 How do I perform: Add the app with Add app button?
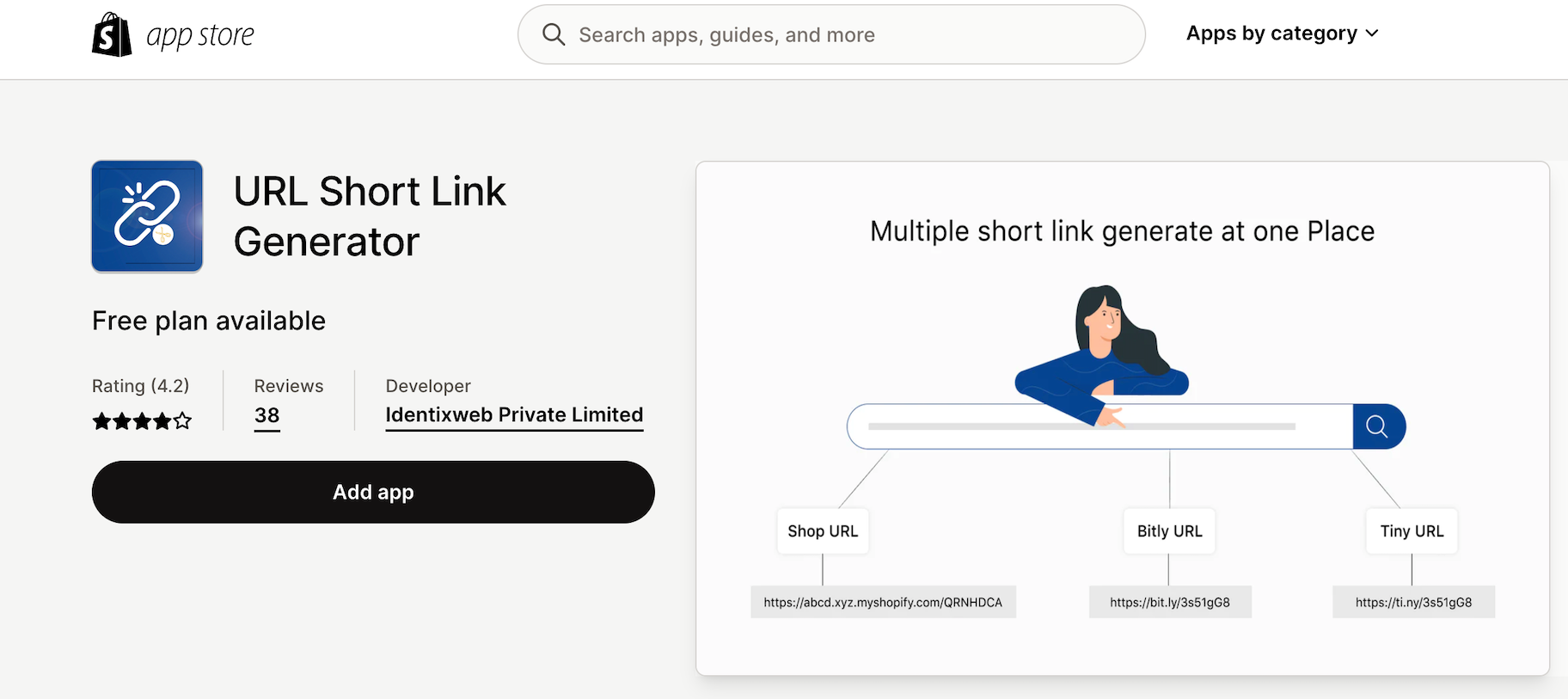[373, 492]
